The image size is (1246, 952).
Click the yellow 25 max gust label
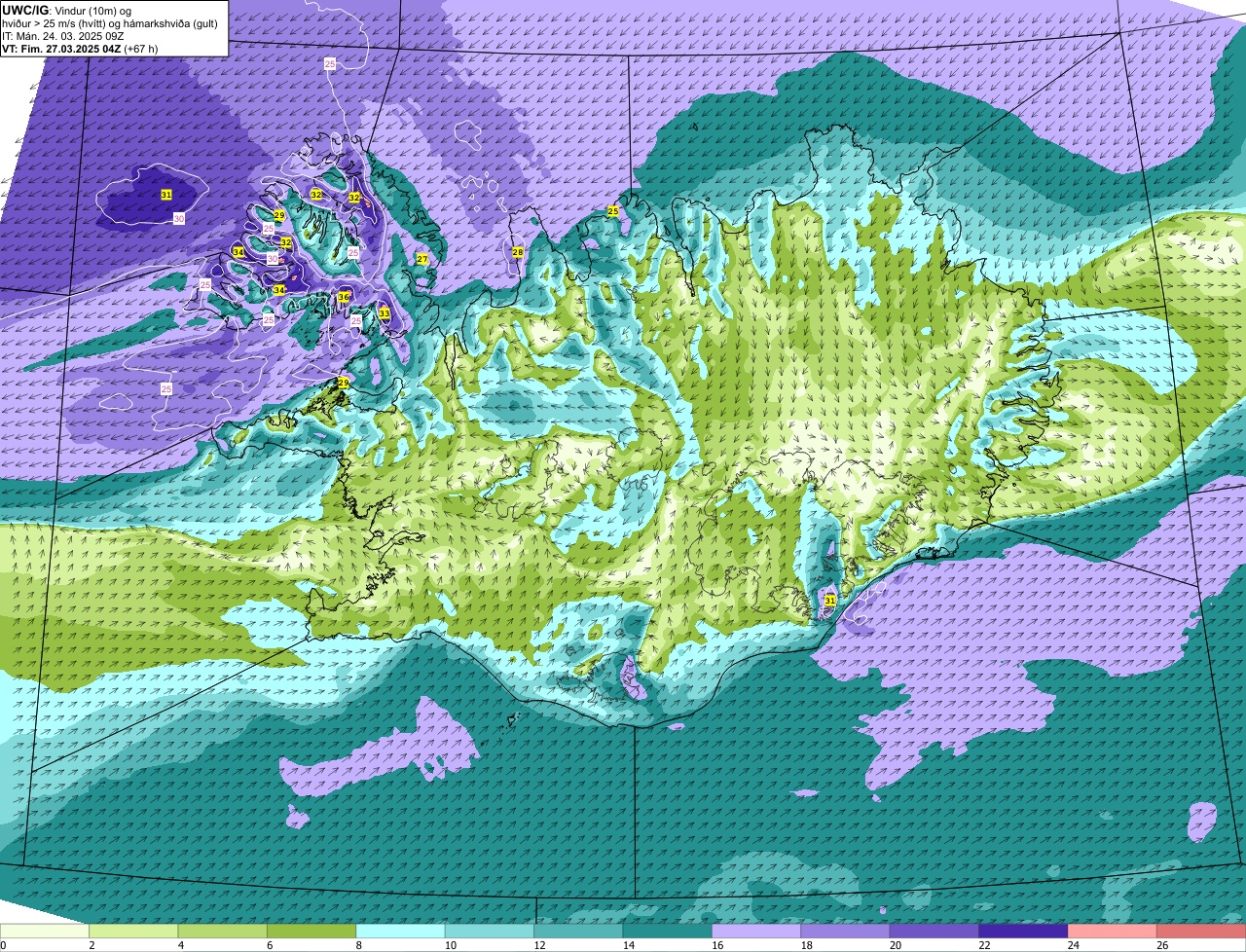click(613, 211)
